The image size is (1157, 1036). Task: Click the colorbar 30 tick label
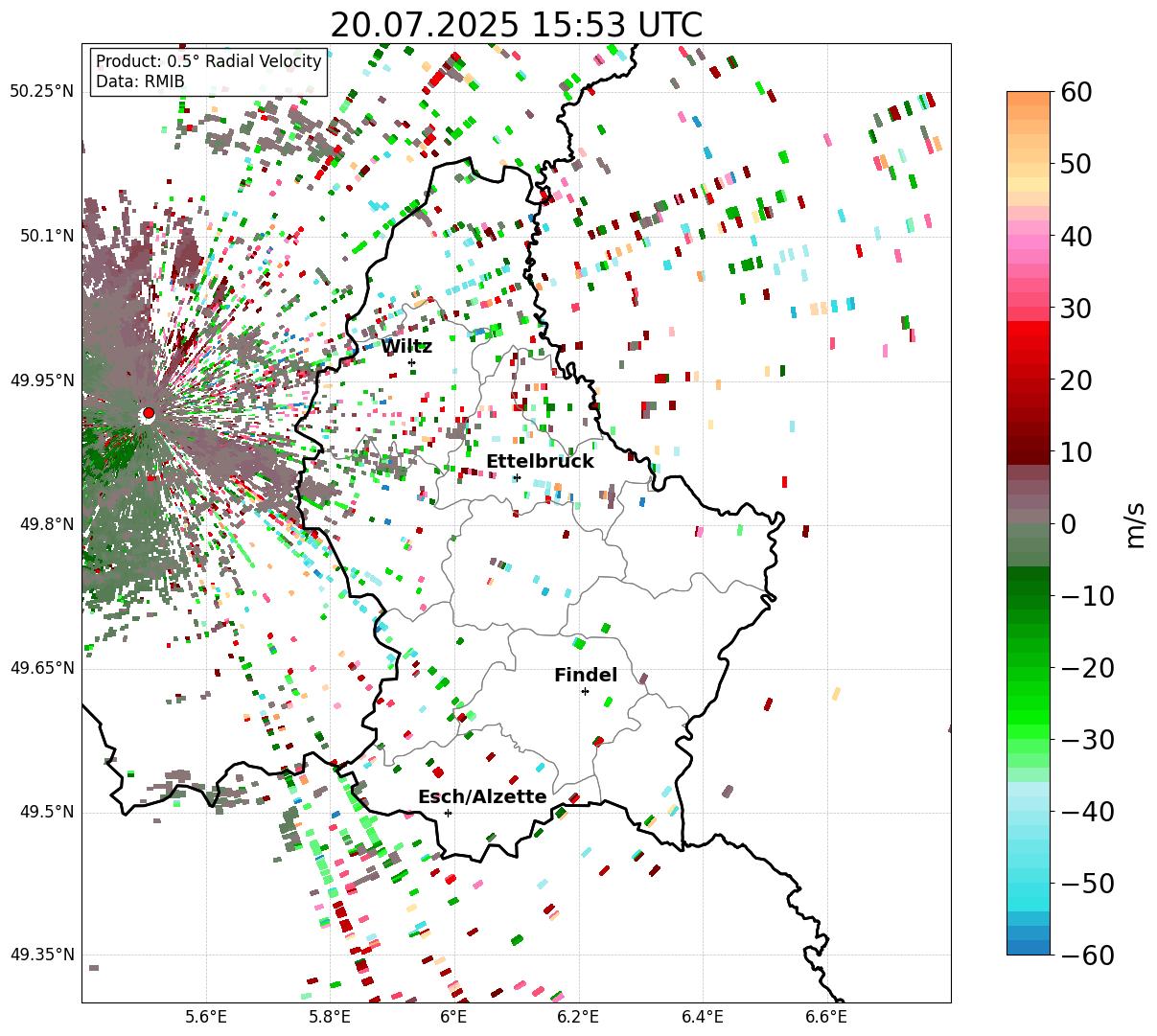click(x=1075, y=308)
